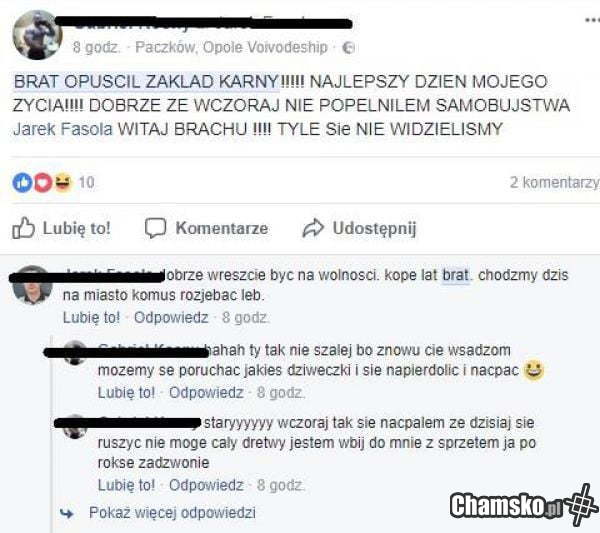Screen dimensions: 600x533
Task: Click Odpowiedz under the first comment
Action: coord(171,318)
